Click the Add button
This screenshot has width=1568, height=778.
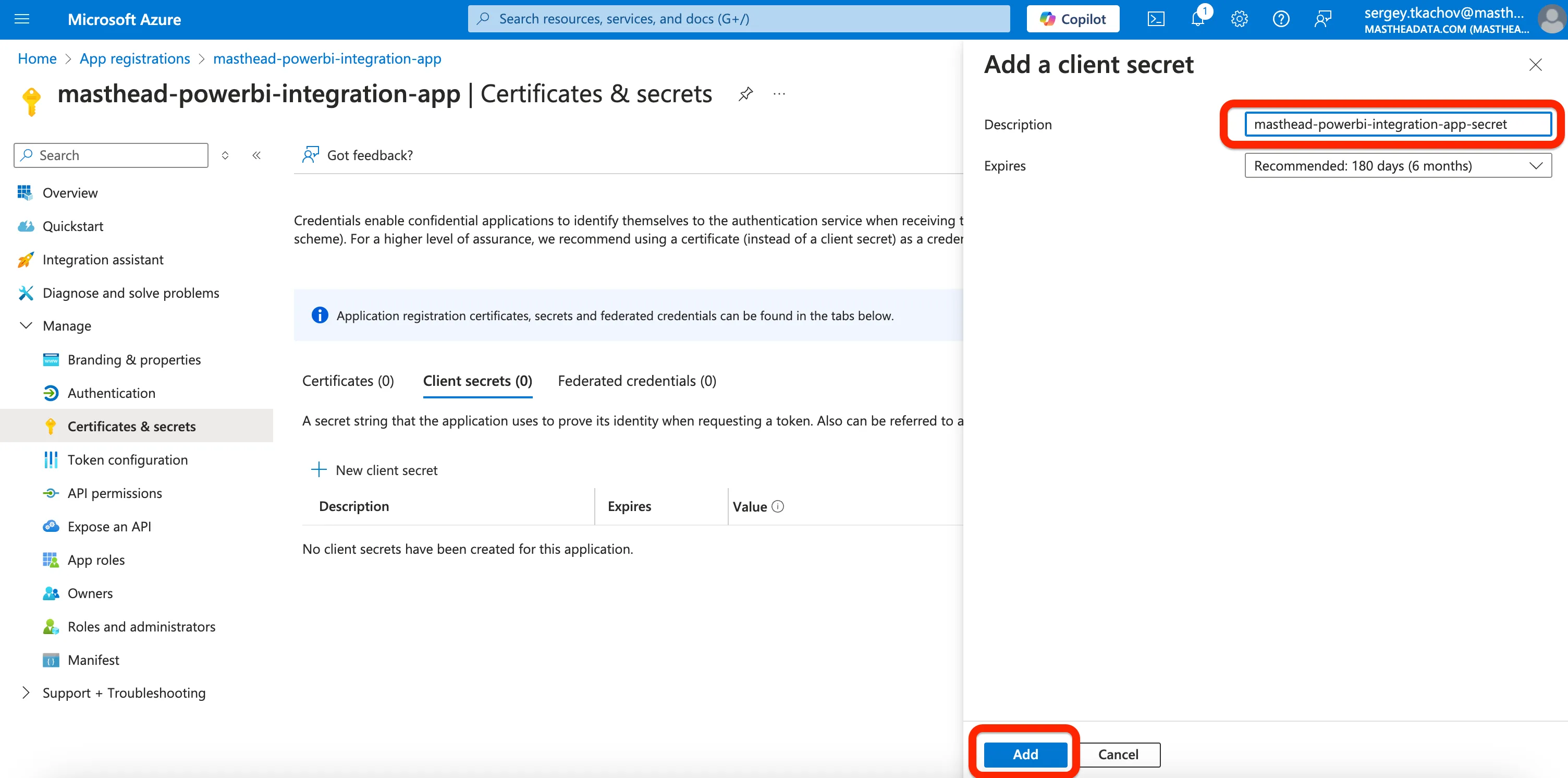coord(1025,754)
